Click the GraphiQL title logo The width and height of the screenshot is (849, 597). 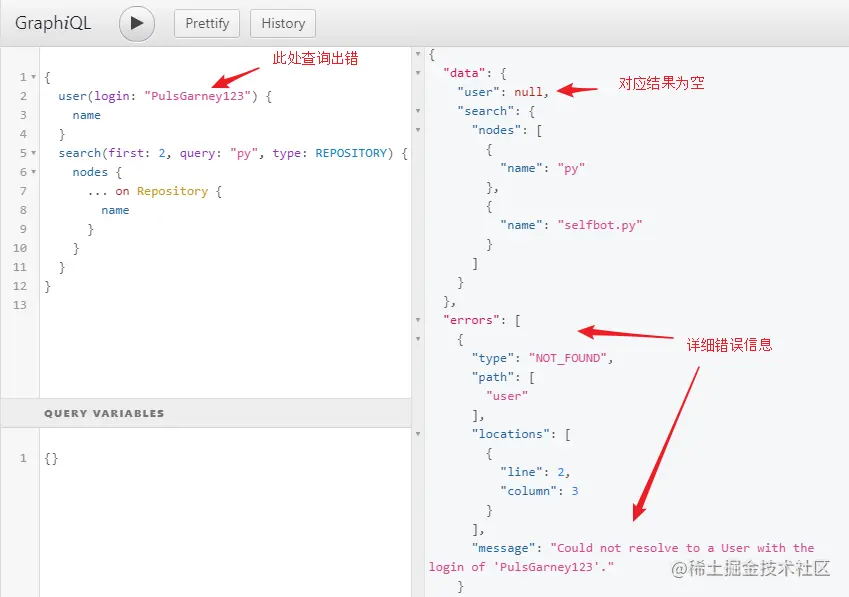53,23
